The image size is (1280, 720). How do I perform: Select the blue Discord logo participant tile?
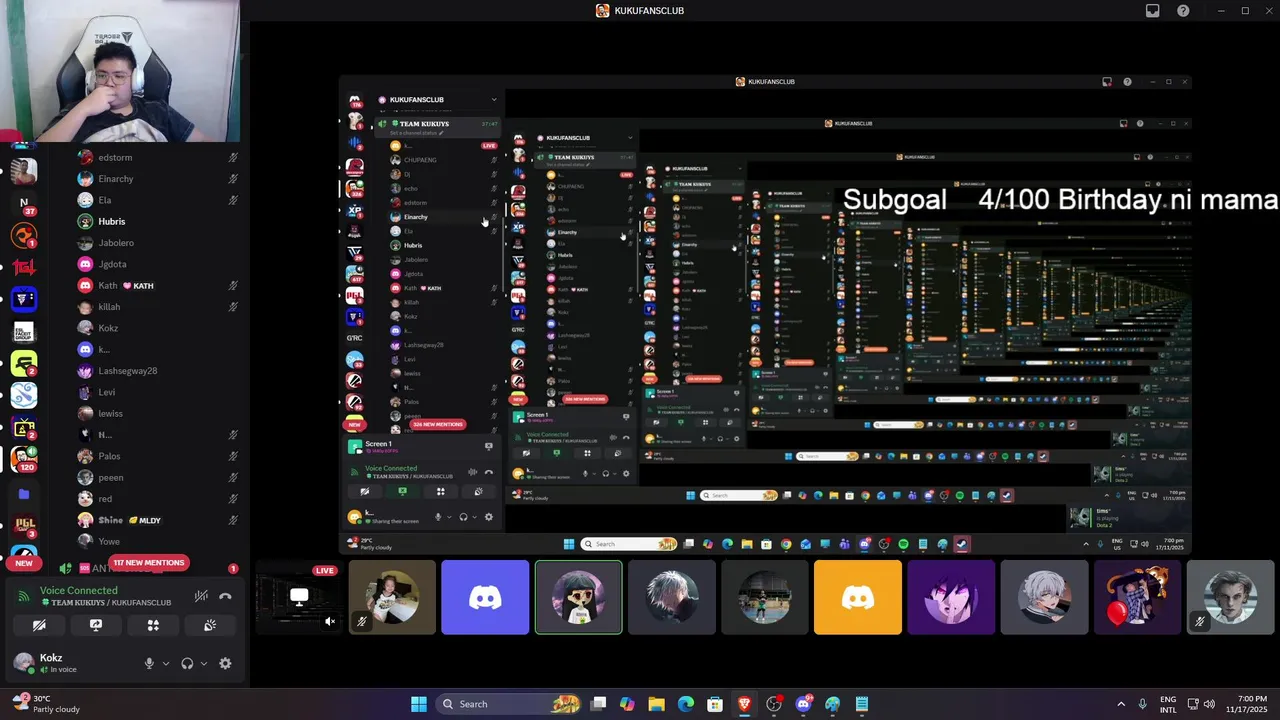pos(485,597)
